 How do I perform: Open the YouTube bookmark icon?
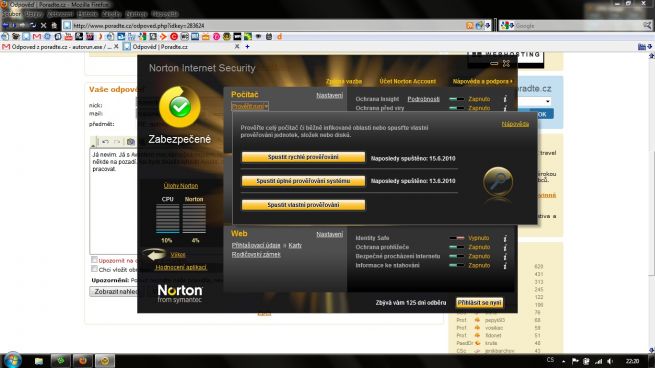click(69, 37)
